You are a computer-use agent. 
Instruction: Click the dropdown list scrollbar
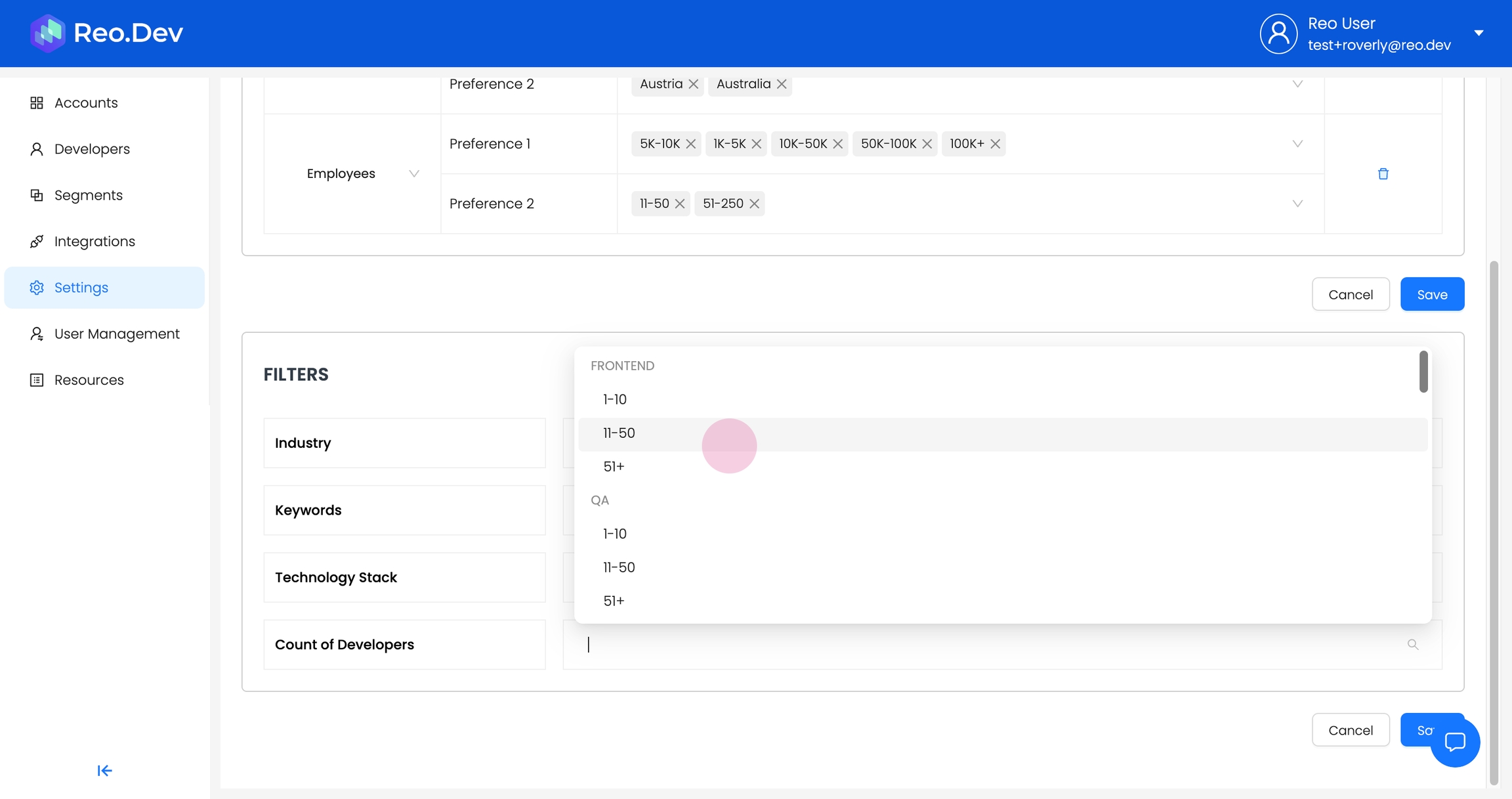(x=1423, y=372)
